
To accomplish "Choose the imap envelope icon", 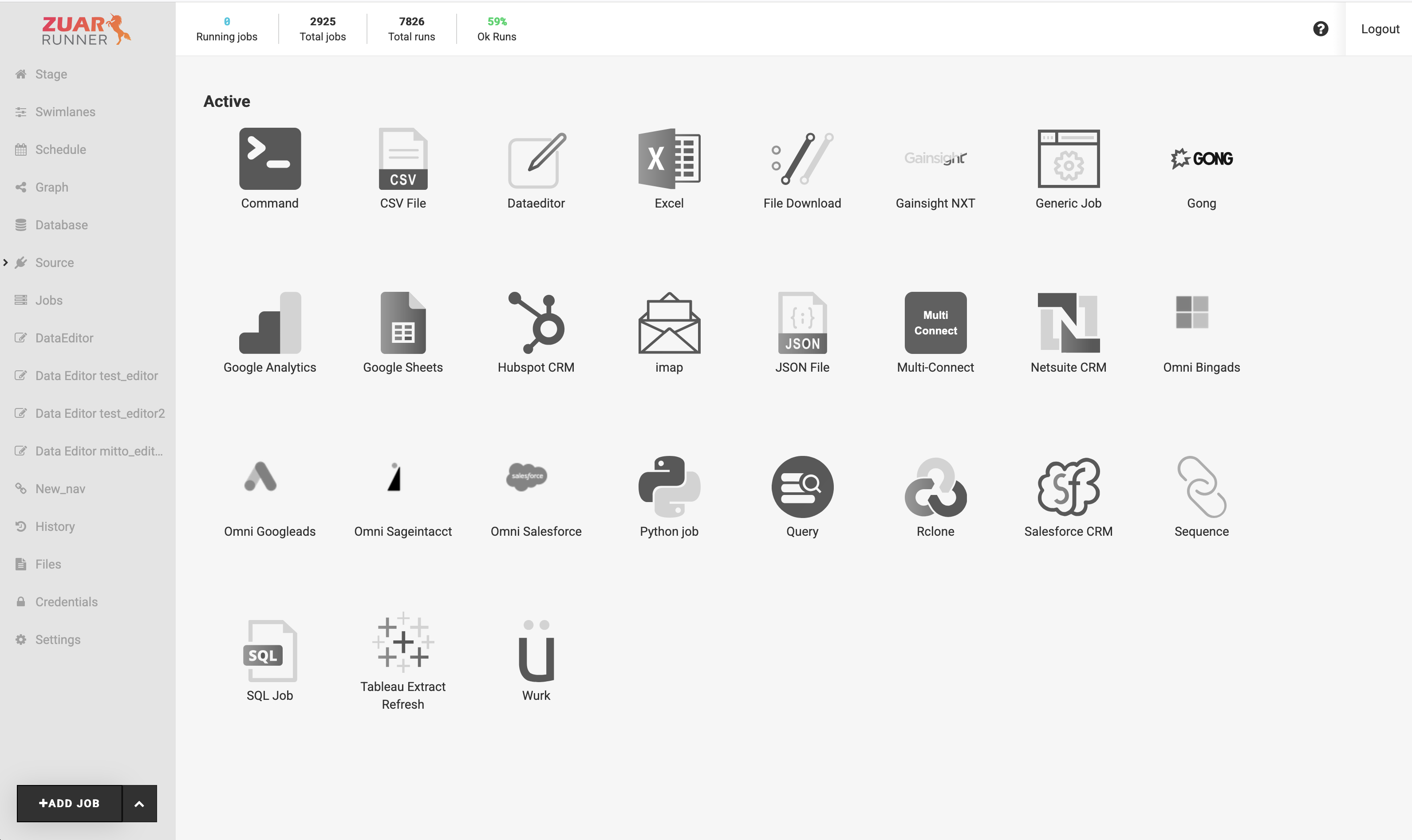I will click(x=669, y=322).
